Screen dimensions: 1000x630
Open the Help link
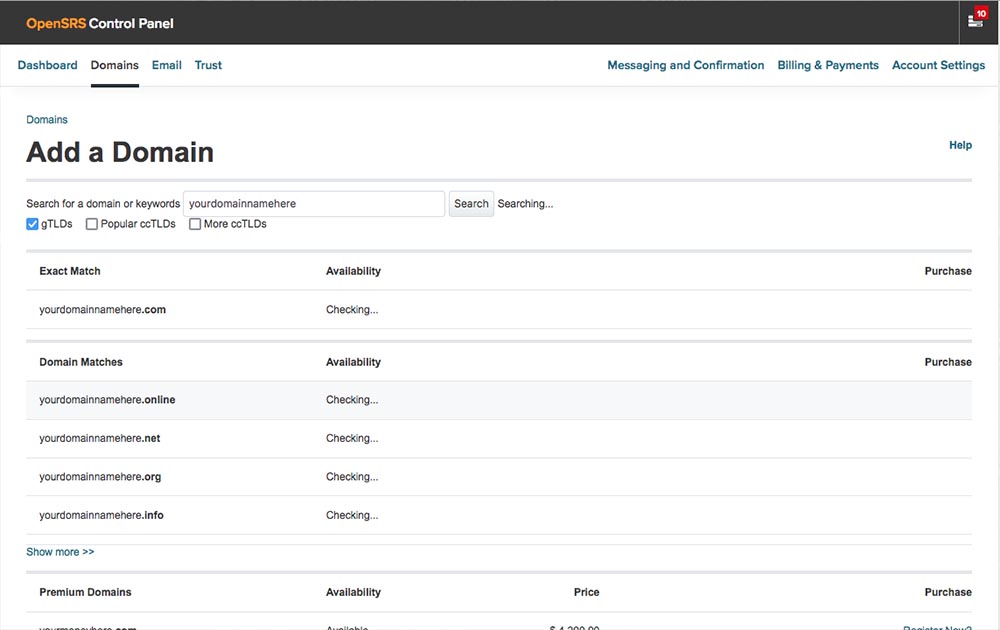pos(960,145)
